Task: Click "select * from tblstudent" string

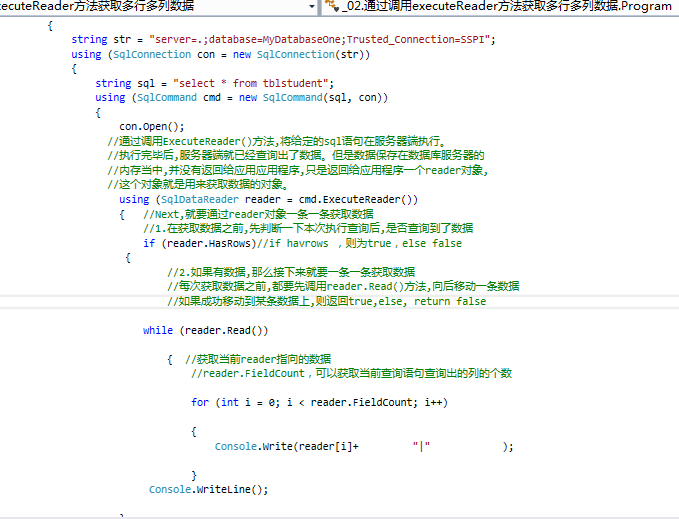Action: pos(251,83)
